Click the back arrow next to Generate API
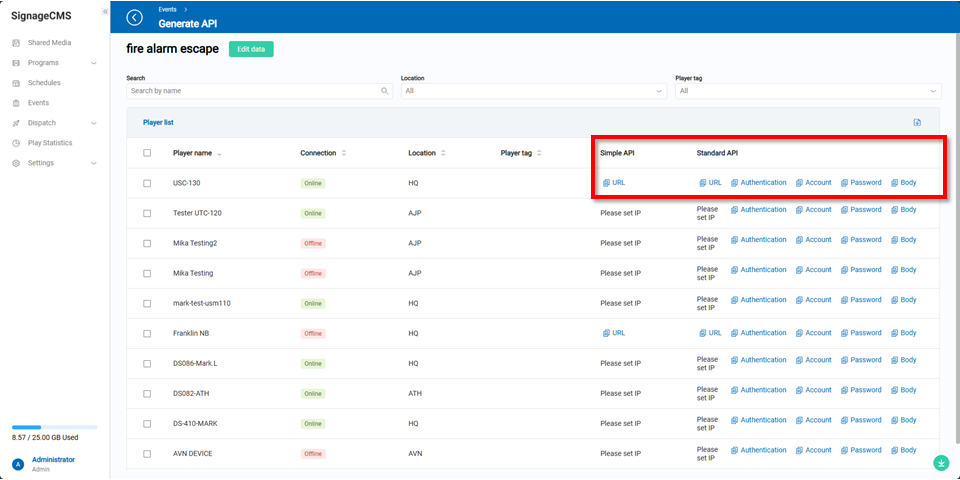 click(x=135, y=17)
